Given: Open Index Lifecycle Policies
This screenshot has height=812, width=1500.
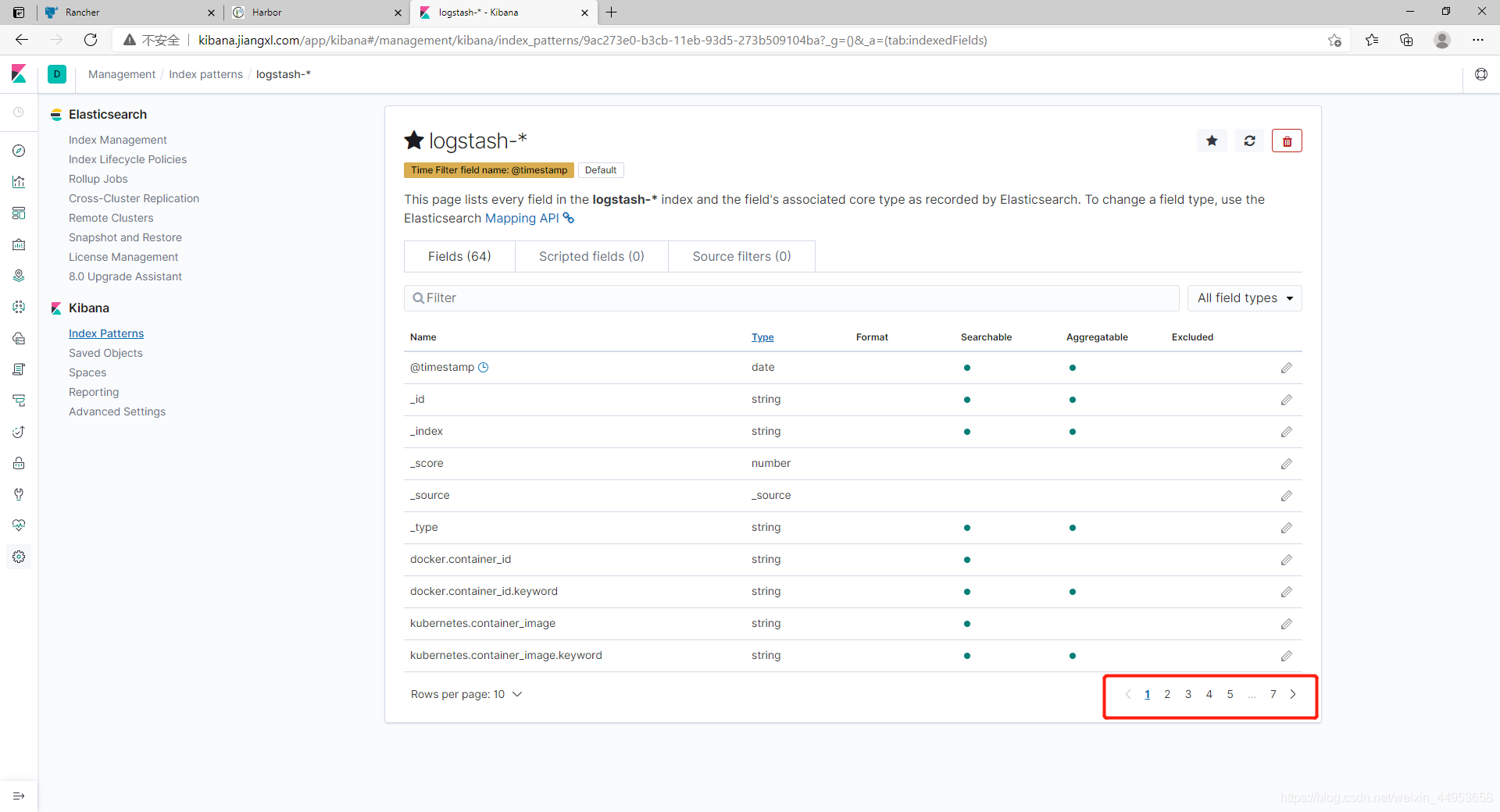Looking at the screenshot, I should 127,159.
